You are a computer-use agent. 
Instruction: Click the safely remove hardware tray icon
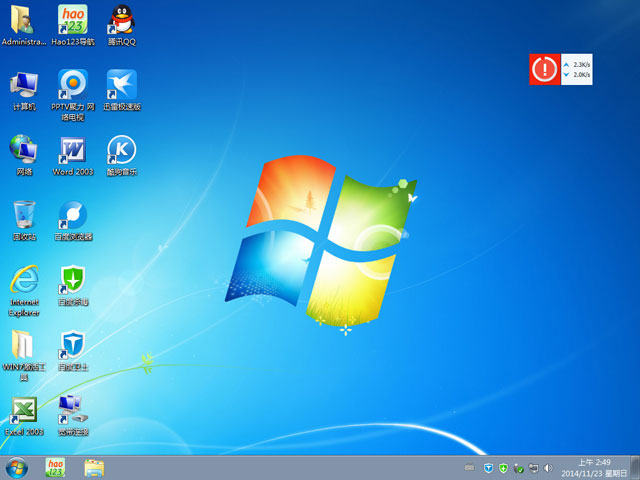pyautogui.click(x=518, y=468)
